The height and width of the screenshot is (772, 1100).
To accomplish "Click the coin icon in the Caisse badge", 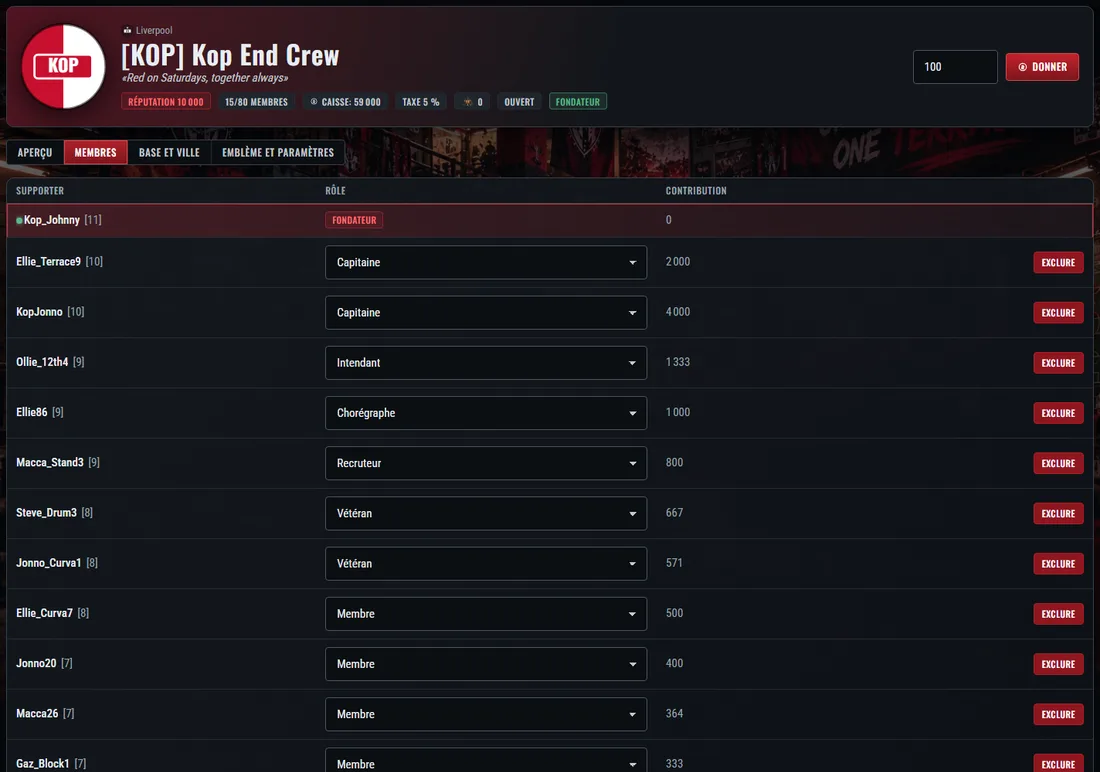I will point(314,102).
